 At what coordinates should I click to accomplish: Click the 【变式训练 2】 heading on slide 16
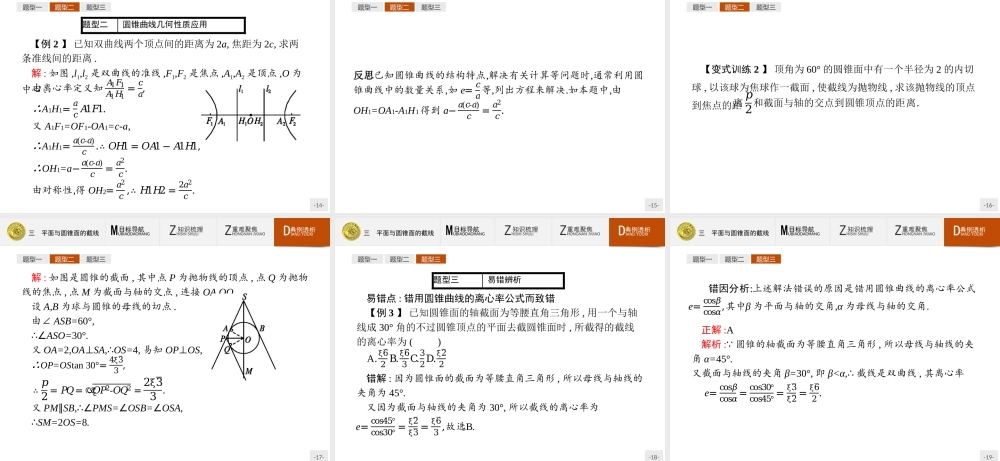(735, 69)
